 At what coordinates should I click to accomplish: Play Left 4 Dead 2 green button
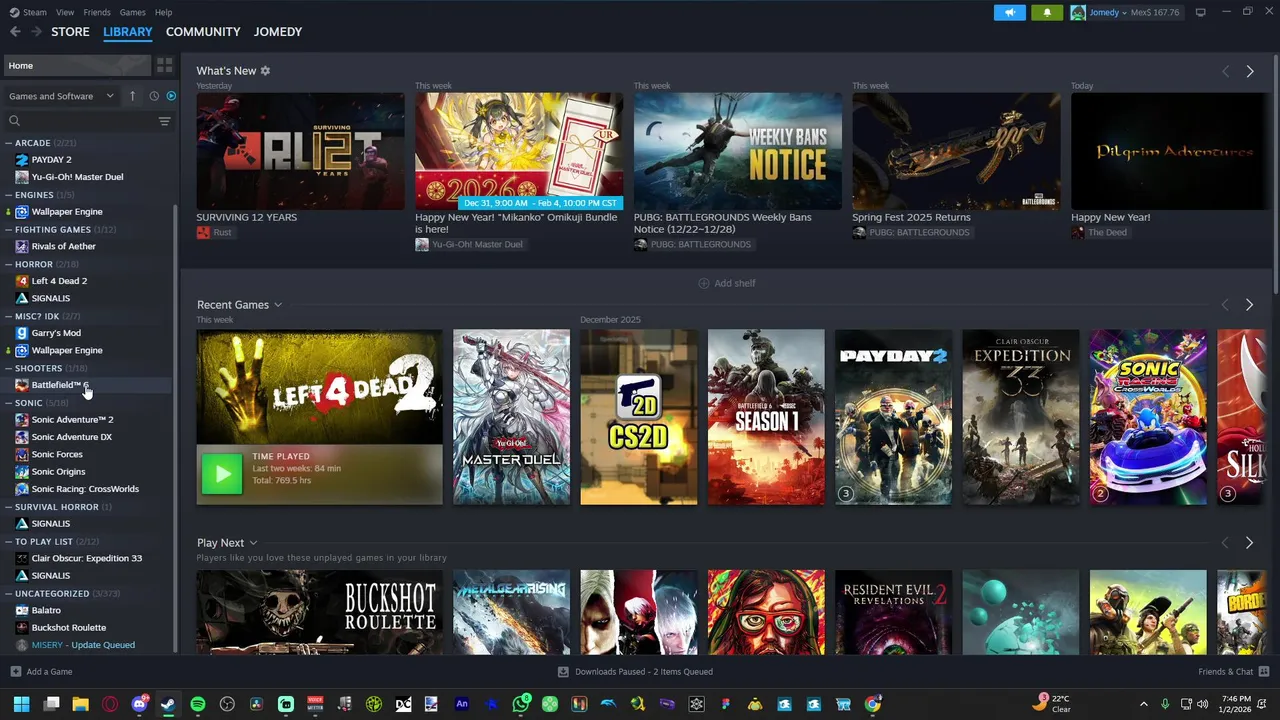click(x=222, y=474)
